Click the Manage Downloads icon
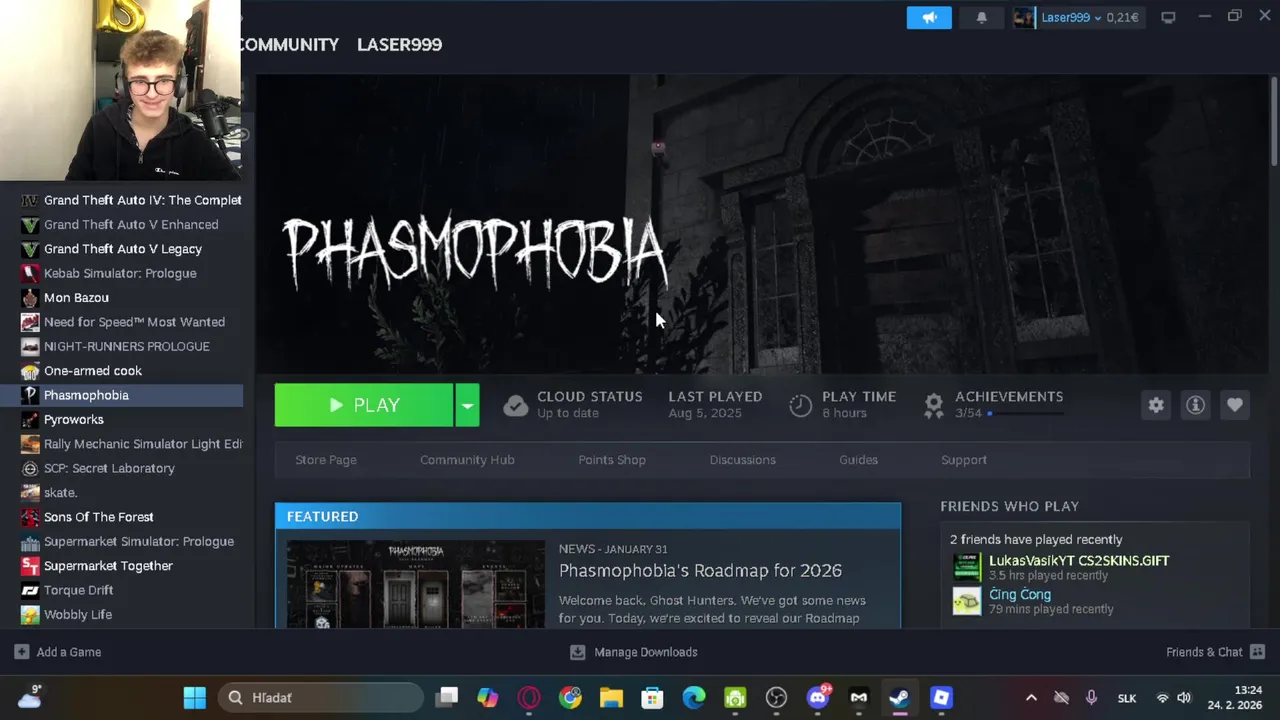 [x=577, y=652]
